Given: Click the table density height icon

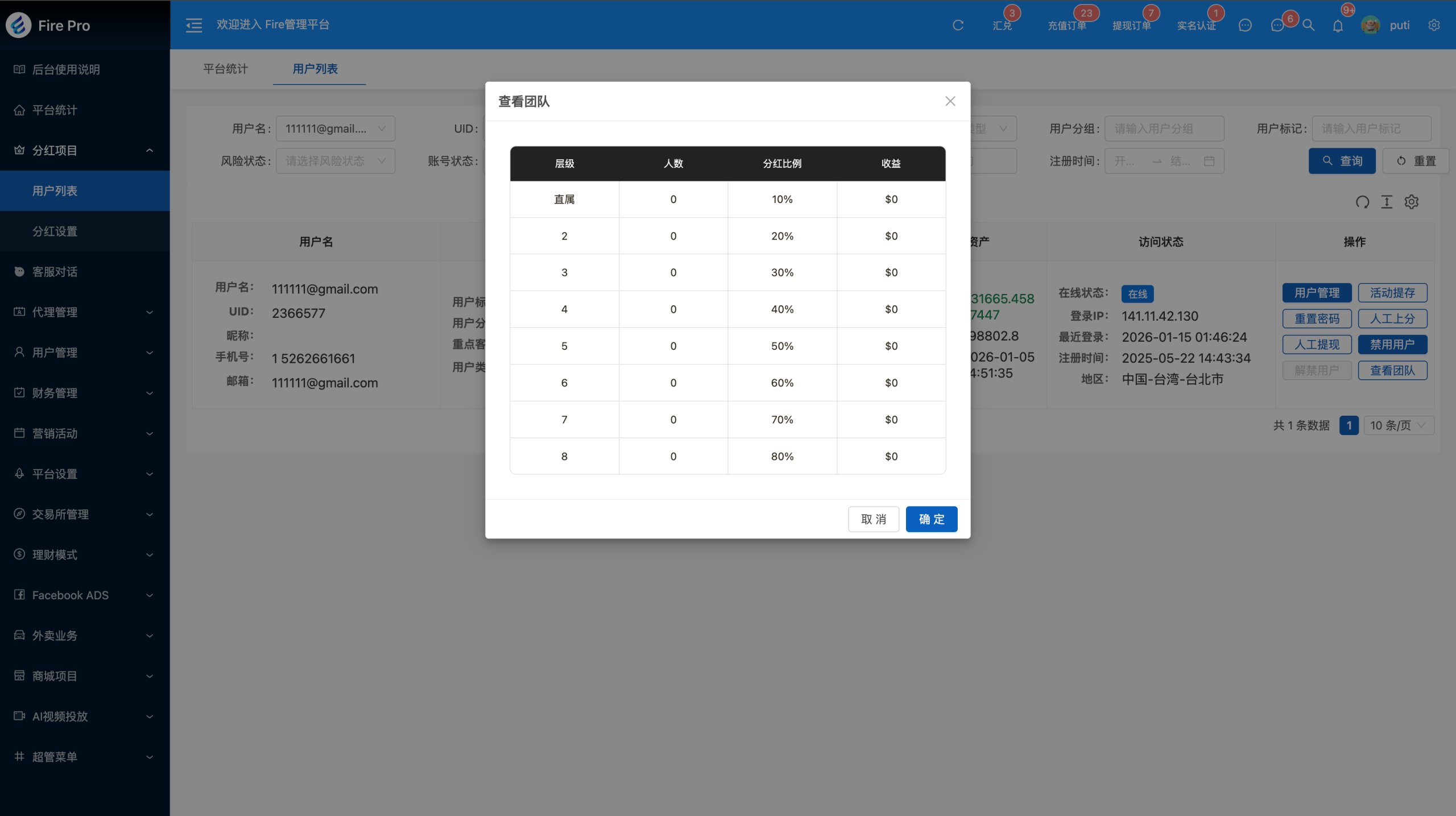Looking at the screenshot, I should tap(1387, 202).
